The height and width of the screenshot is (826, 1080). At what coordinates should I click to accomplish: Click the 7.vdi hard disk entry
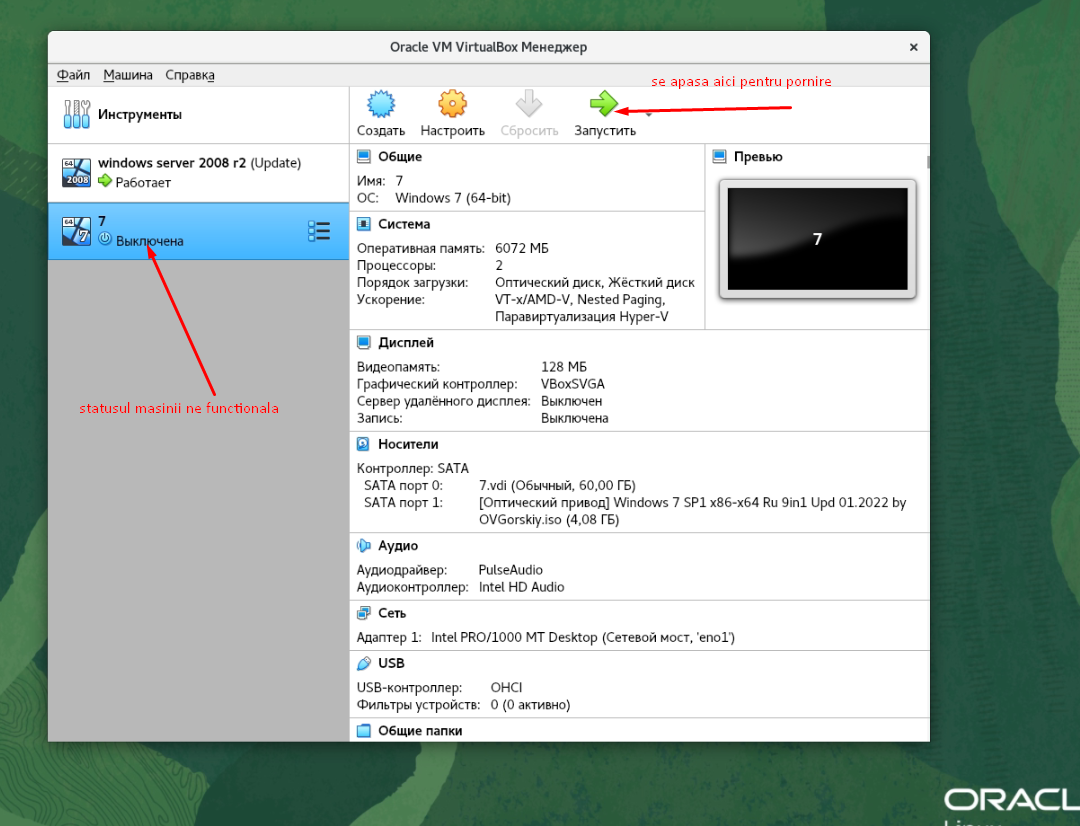click(557, 486)
